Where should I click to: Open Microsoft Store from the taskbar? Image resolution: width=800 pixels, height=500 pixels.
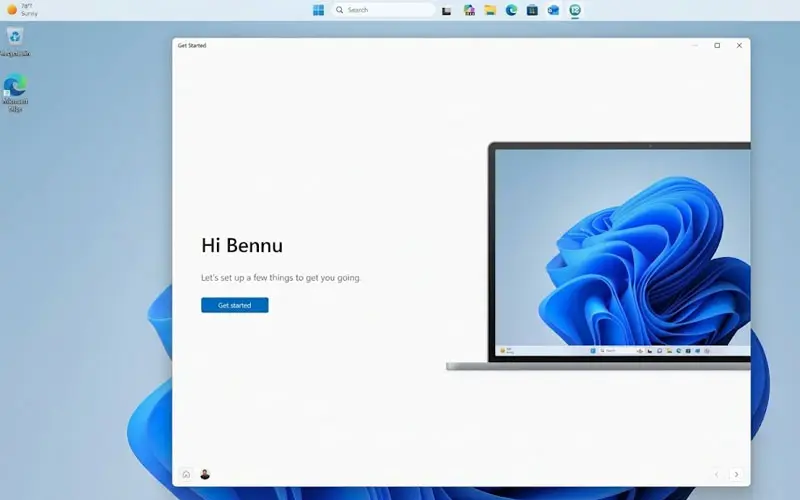tap(532, 10)
